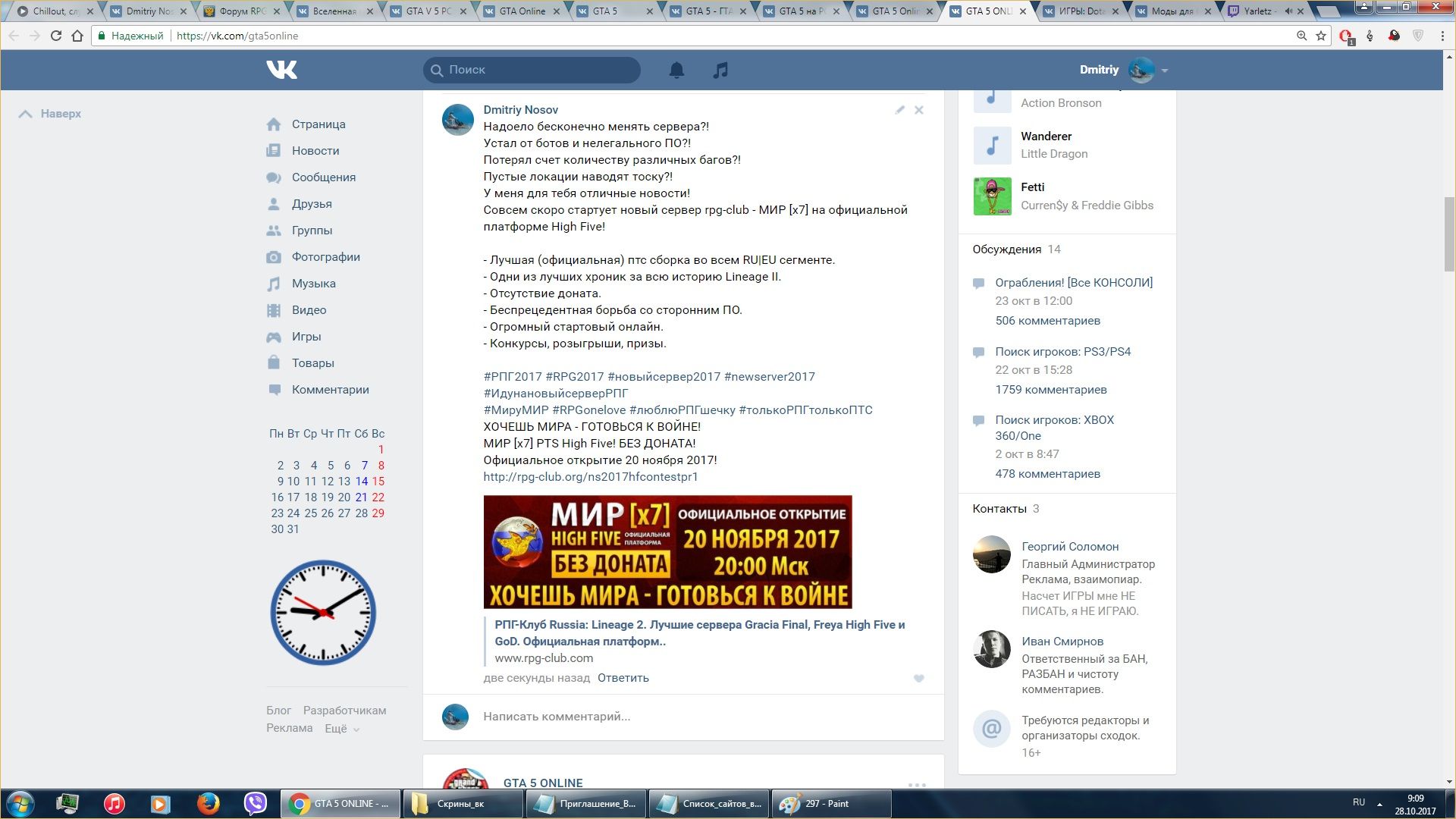
Task: Mute the Yarletz browser tab
Action: [1288, 11]
